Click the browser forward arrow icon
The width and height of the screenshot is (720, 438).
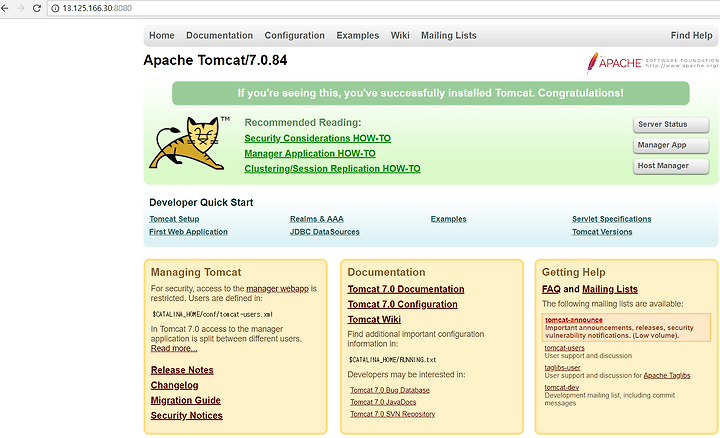point(21,8)
